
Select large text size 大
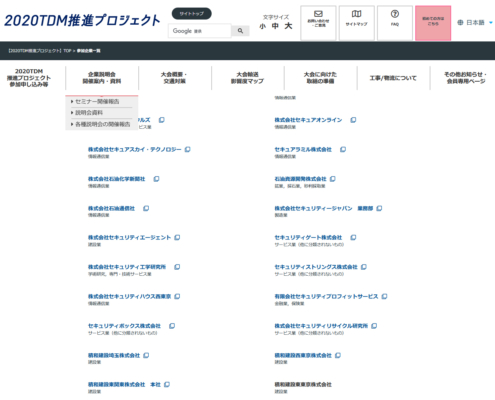pyautogui.click(x=288, y=26)
